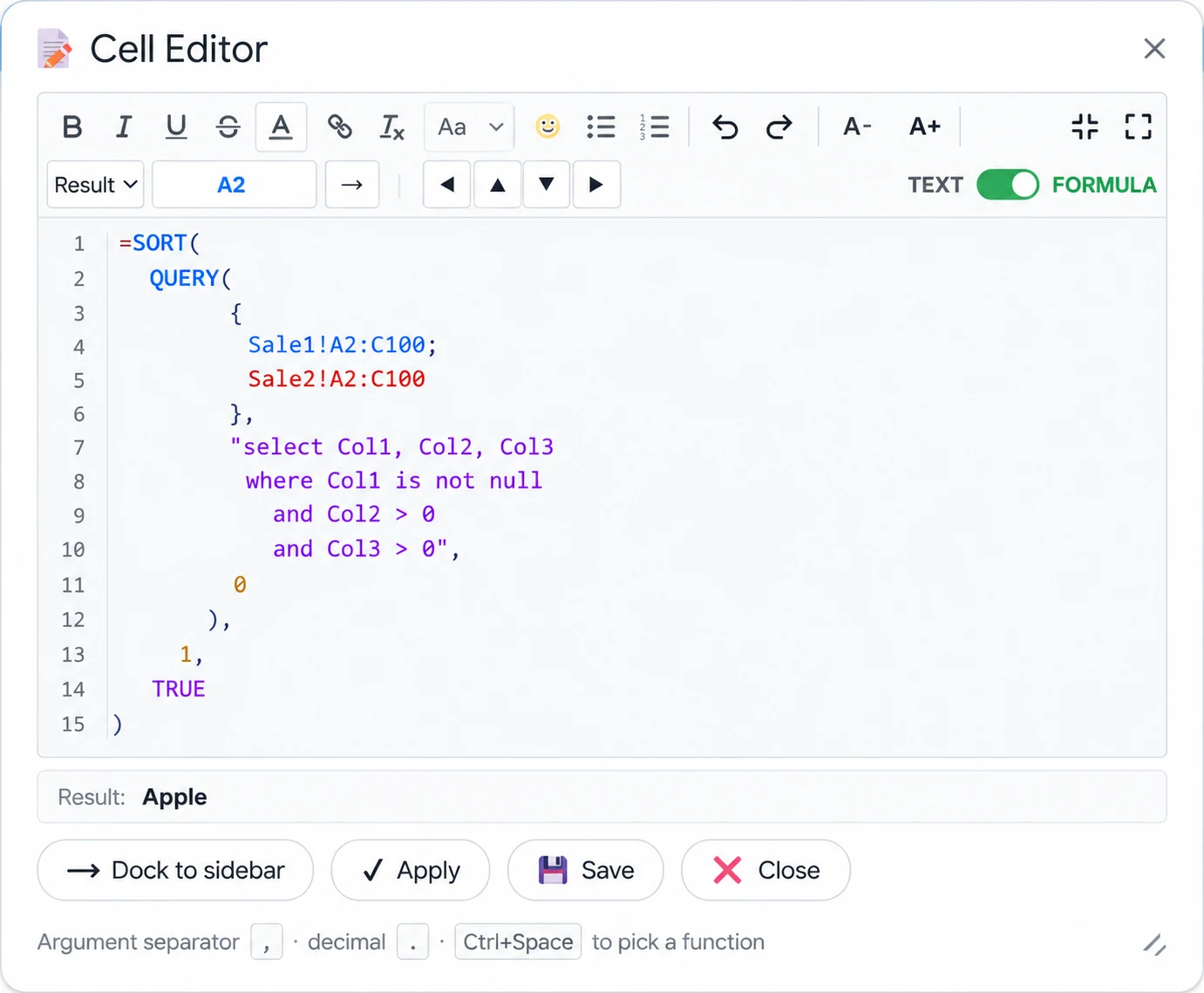Click the TRUE value on line 14
Screen dimensions: 1204x993
[x=179, y=689]
